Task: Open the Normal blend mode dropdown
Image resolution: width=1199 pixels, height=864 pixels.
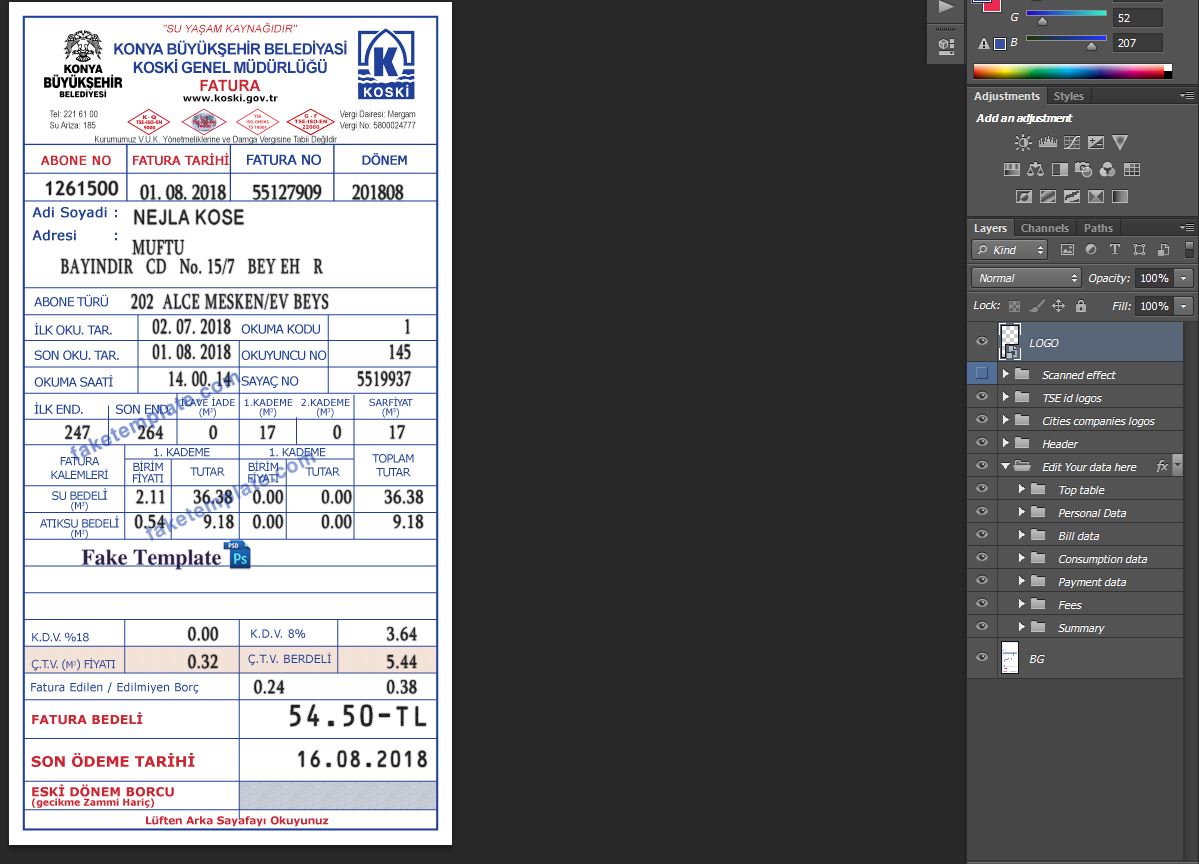Action: pos(1026,278)
